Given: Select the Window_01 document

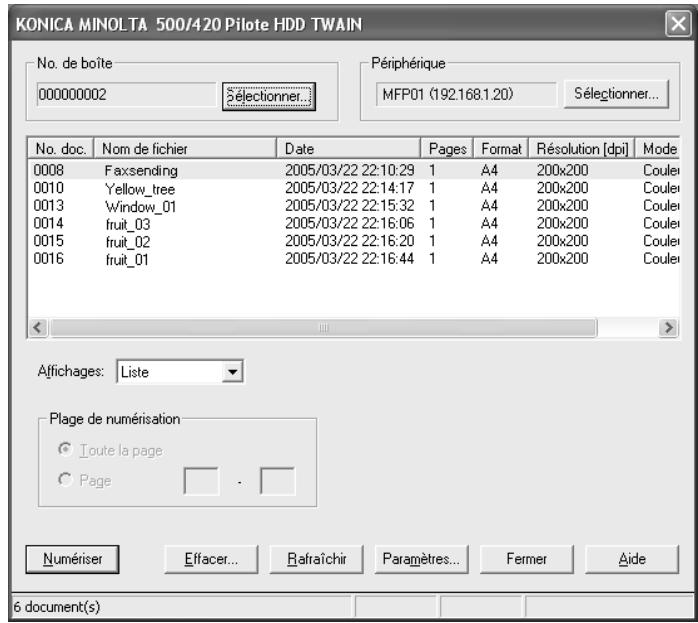Looking at the screenshot, I should [141, 206].
